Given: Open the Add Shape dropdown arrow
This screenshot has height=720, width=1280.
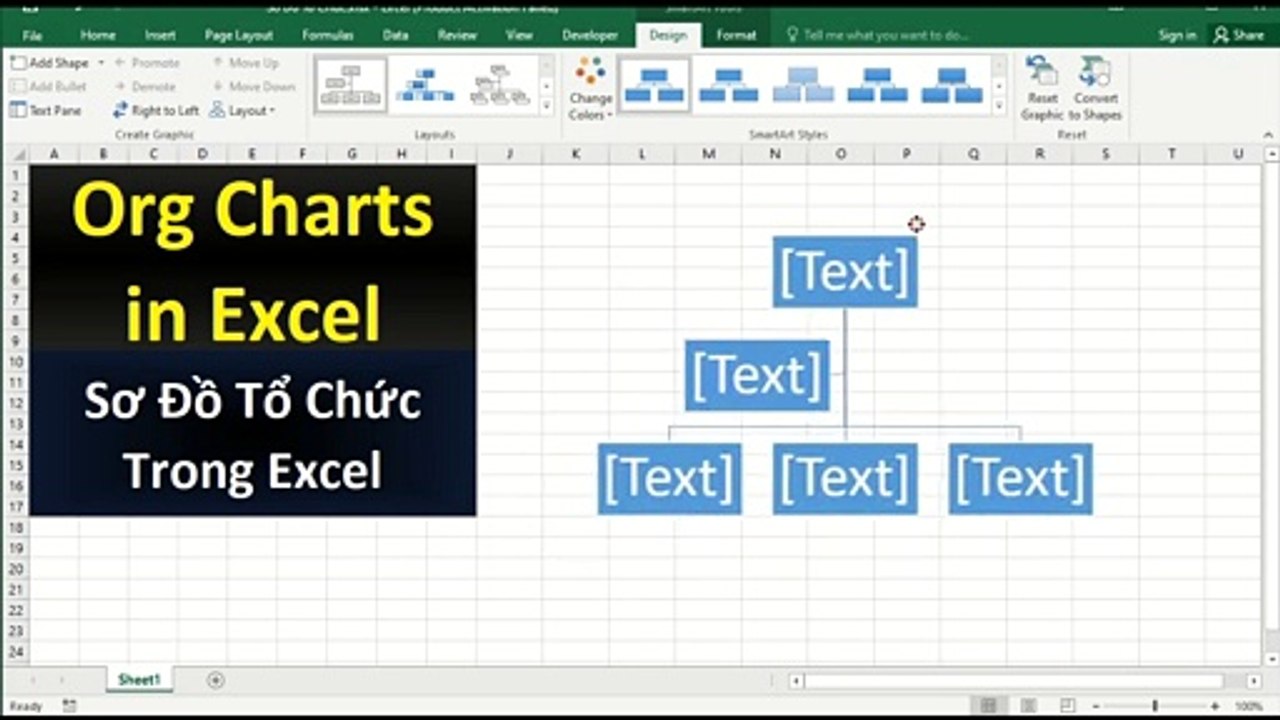Looking at the screenshot, I should pyautogui.click(x=101, y=63).
